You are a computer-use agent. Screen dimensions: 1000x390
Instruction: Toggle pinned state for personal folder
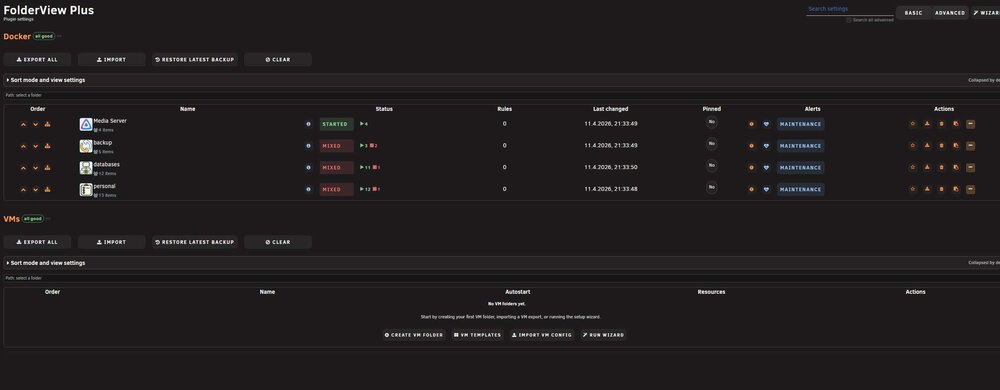coord(712,187)
